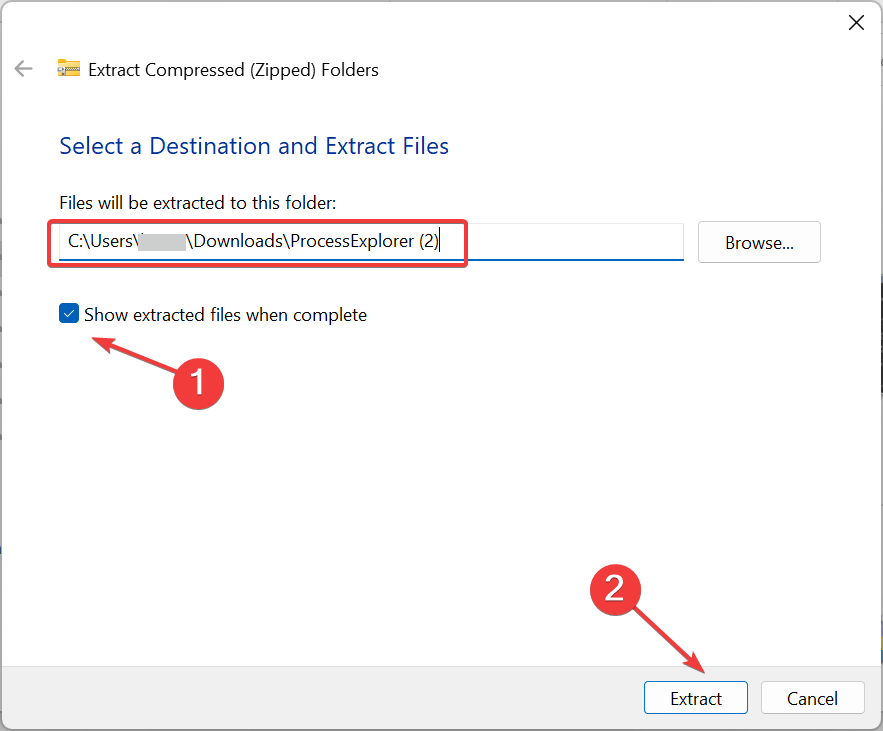
Task: Click the back arrow in the dialog header
Action: pyautogui.click(x=24, y=69)
